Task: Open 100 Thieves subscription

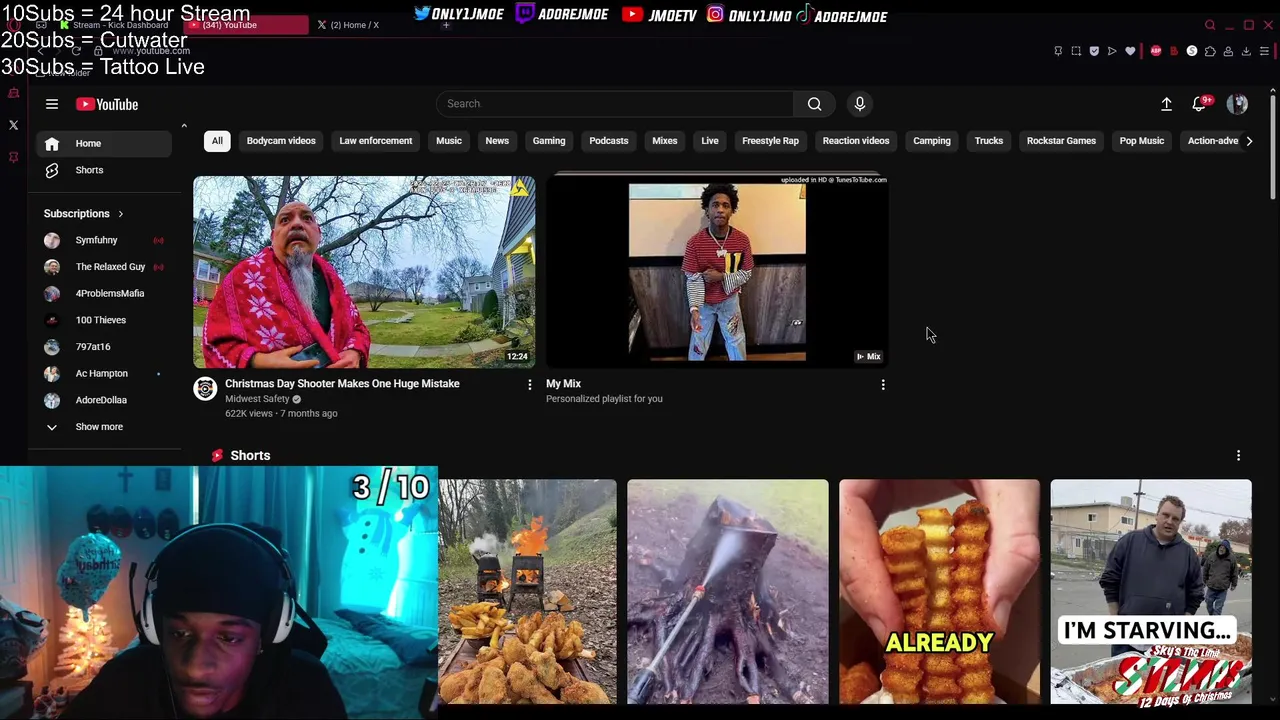Action: pyautogui.click(x=104, y=321)
